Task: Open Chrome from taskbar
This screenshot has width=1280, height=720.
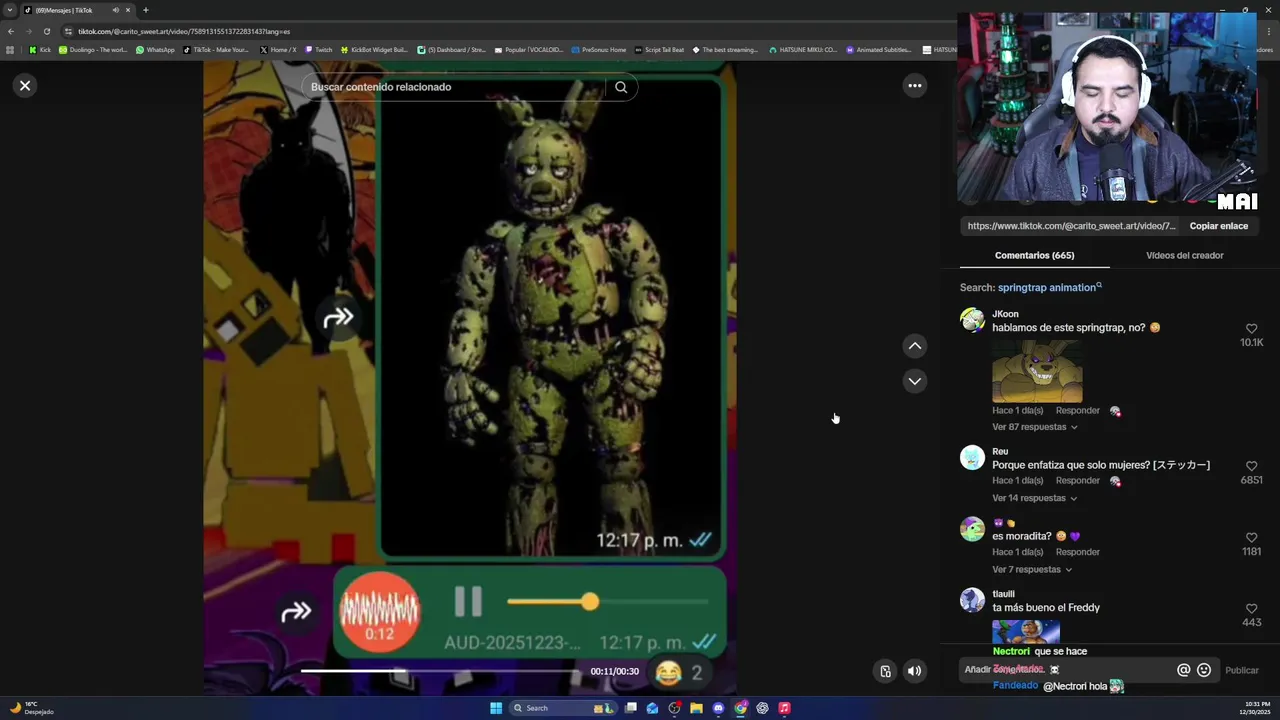Action: (740, 708)
